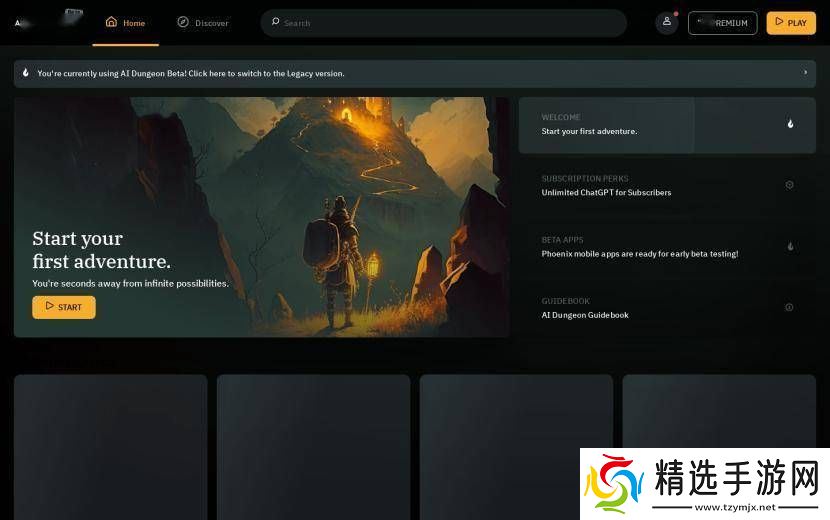Image resolution: width=830 pixels, height=520 pixels.
Task: Open Phoenix mobile apps beta announcement
Action: [639, 254]
